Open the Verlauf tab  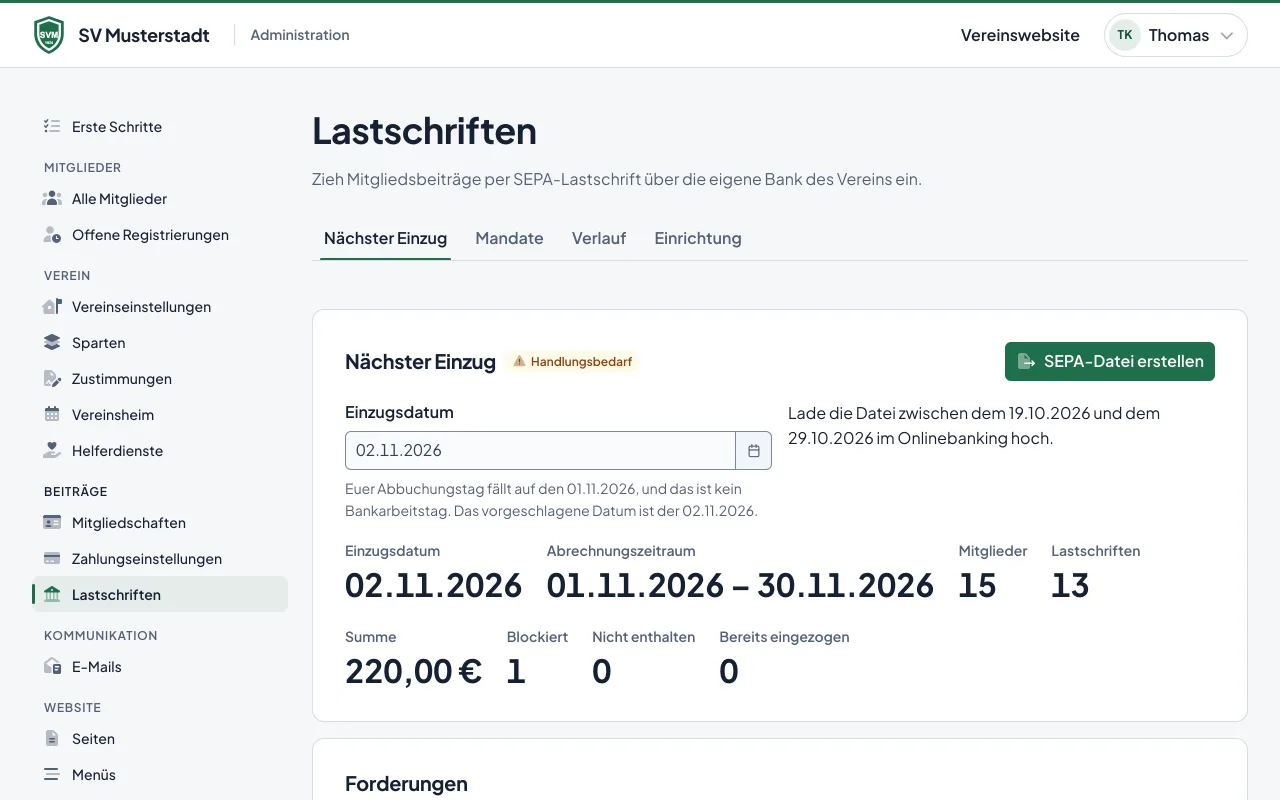click(x=599, y=239)
